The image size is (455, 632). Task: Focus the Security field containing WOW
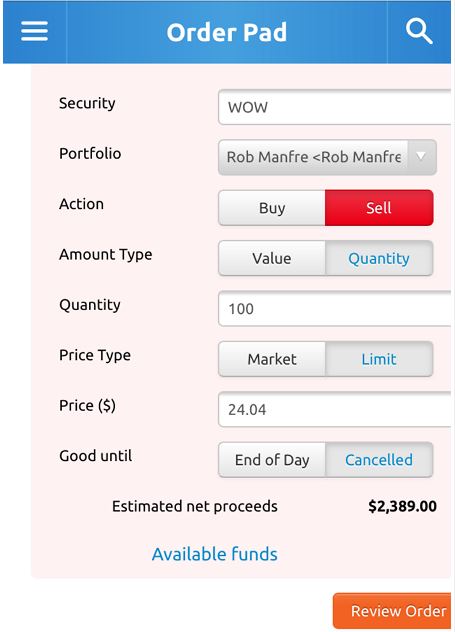pyautogui.click(x=334, y=107)
